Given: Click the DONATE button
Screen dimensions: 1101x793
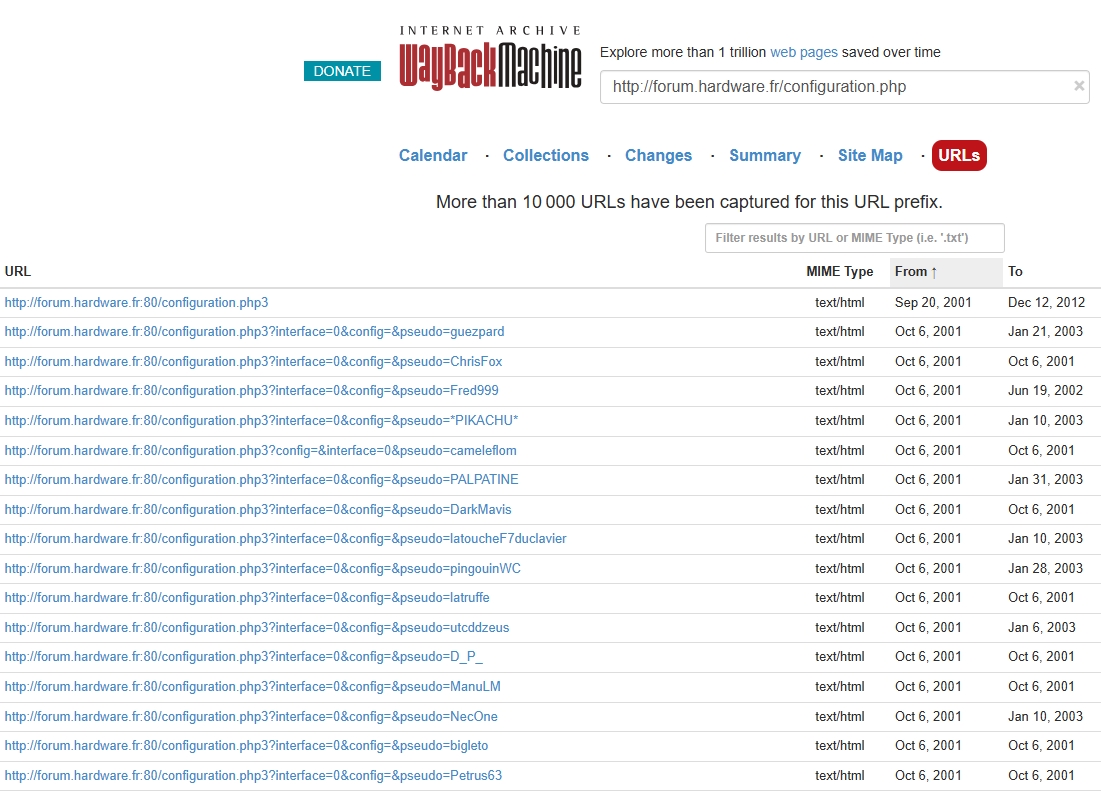Looking at the screenshot, I should (x=342, y=71).
